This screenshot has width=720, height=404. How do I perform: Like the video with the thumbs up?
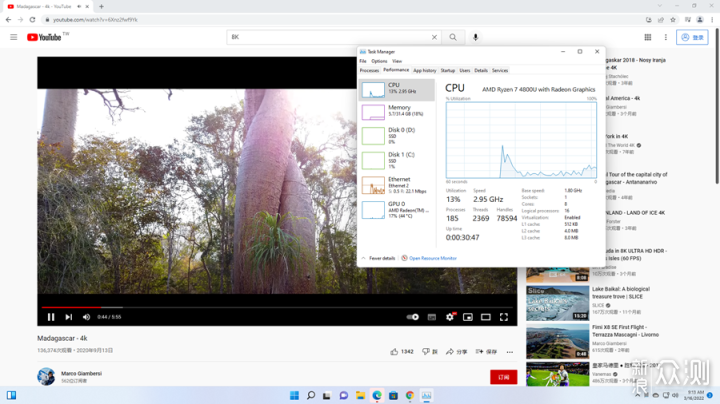(402, 352)
